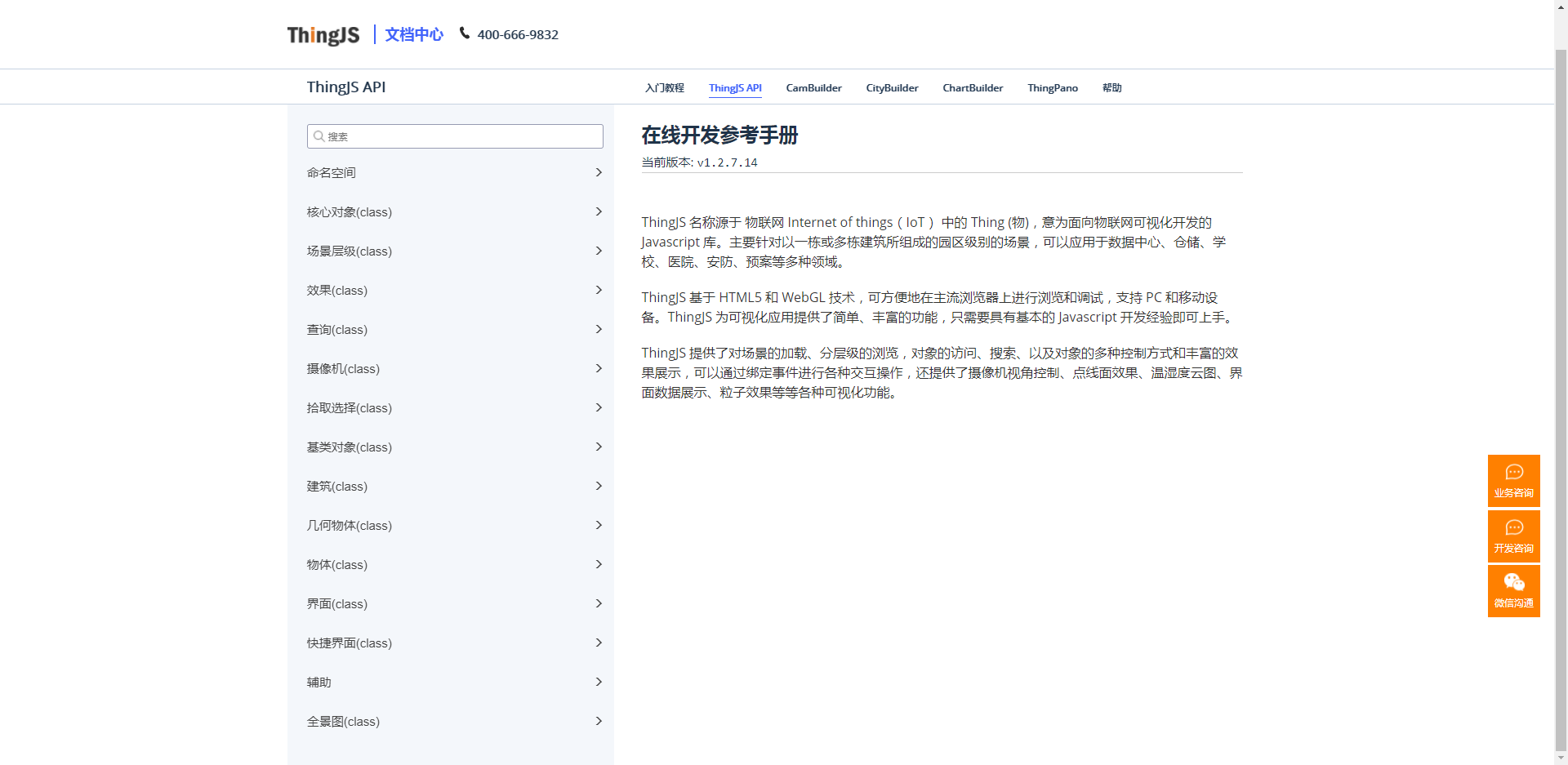Switch to ThingPano tab
The height and width of the screenshot is (765, 1568).
tap(1053, 88)
